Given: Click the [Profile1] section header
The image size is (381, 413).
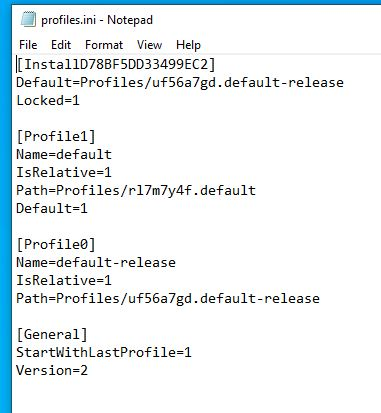Looking at the screenshot, I should [56, 136].
